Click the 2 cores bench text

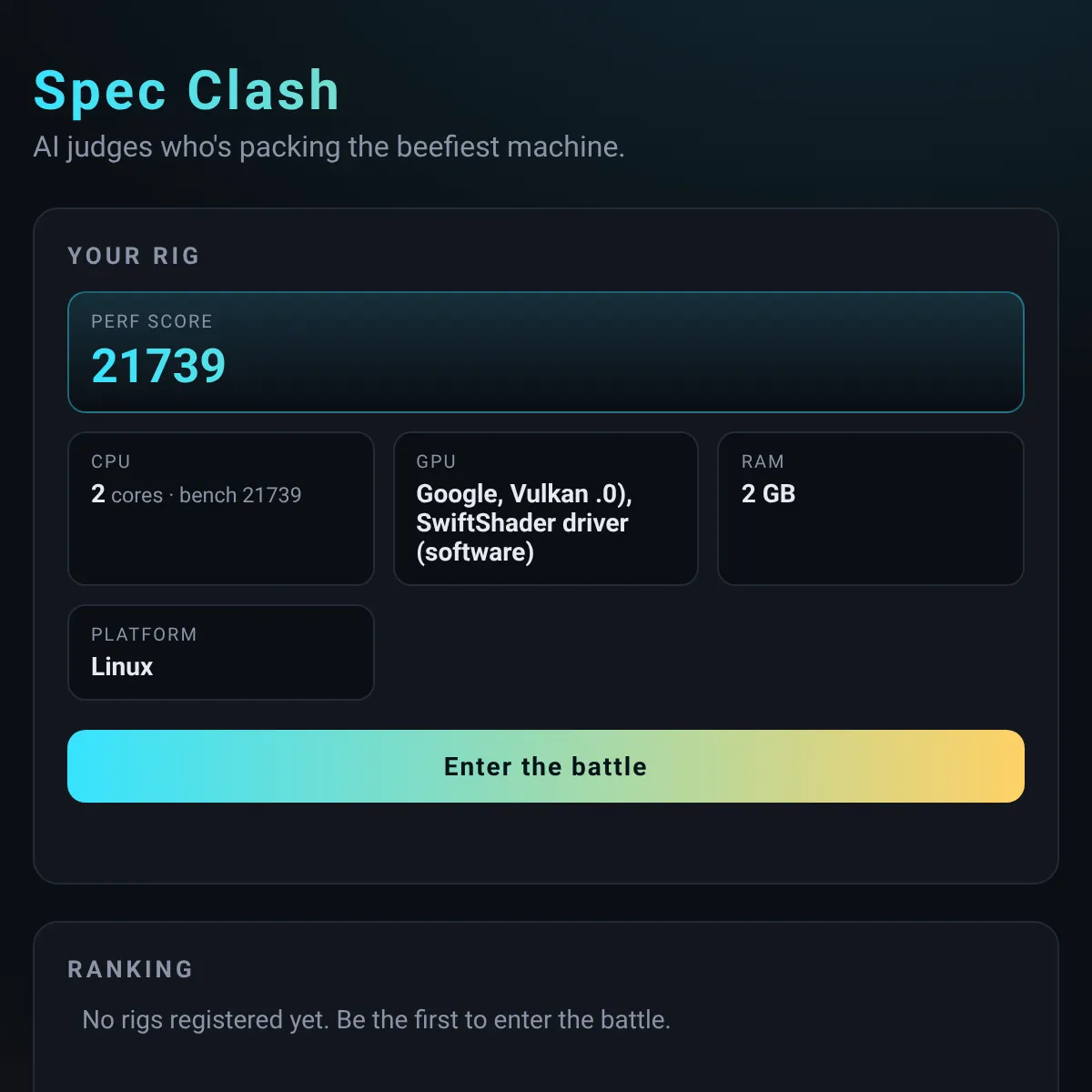click(x=197, y=494)
